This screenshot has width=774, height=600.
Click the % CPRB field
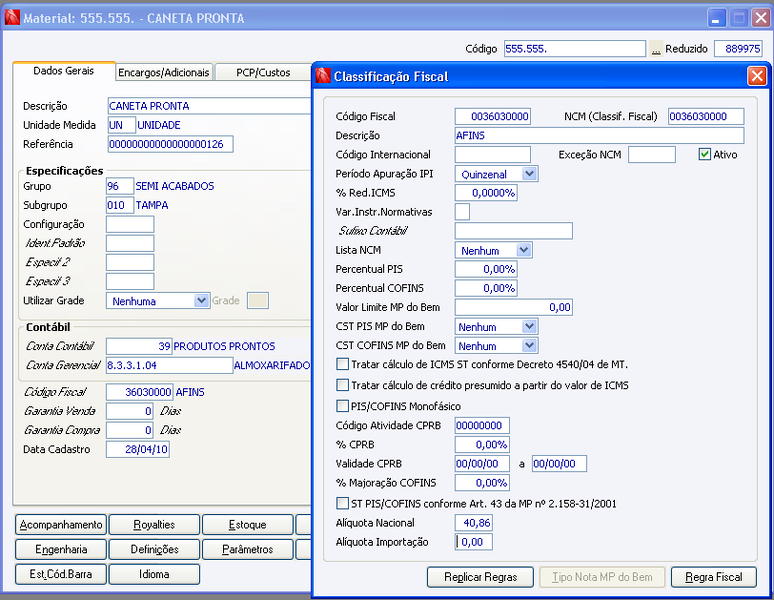pos(482,445)
